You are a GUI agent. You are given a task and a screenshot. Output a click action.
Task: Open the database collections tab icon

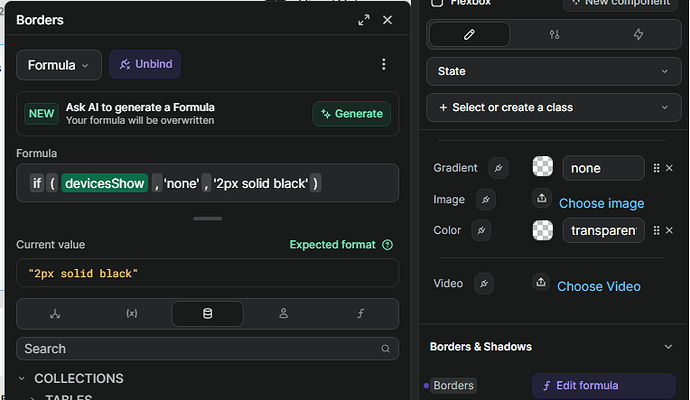(x=207, y=314)
